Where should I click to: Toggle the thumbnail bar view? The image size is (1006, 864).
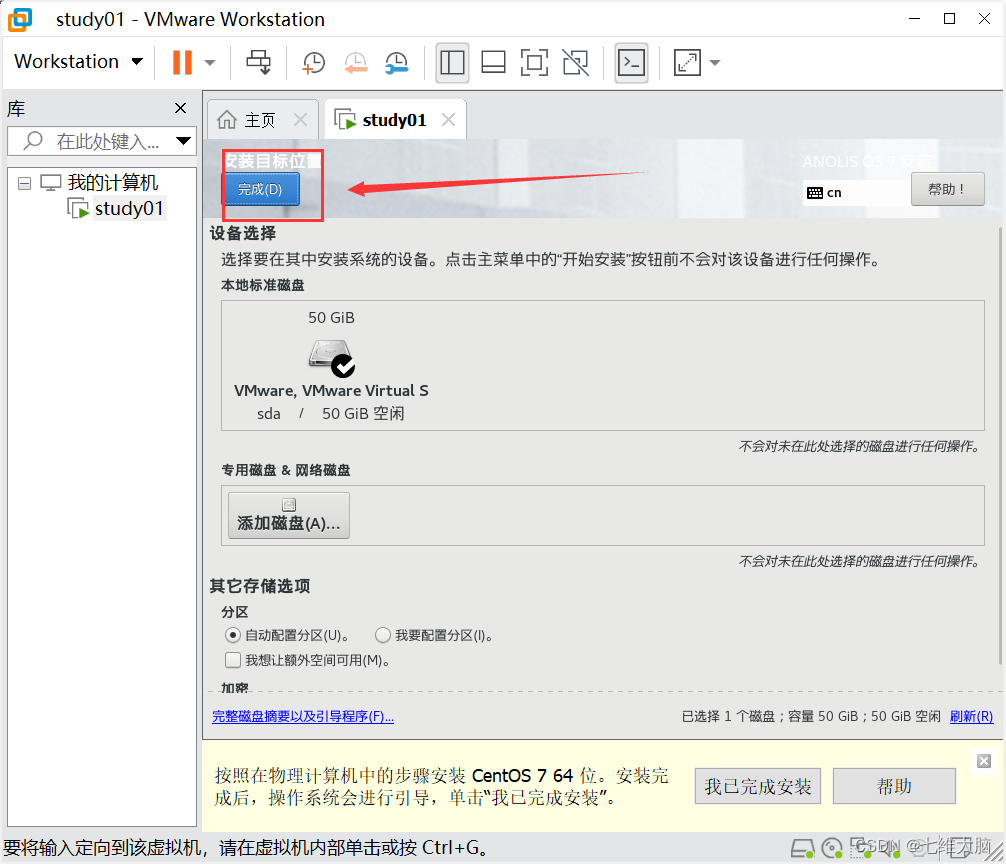tap(493, 62)
